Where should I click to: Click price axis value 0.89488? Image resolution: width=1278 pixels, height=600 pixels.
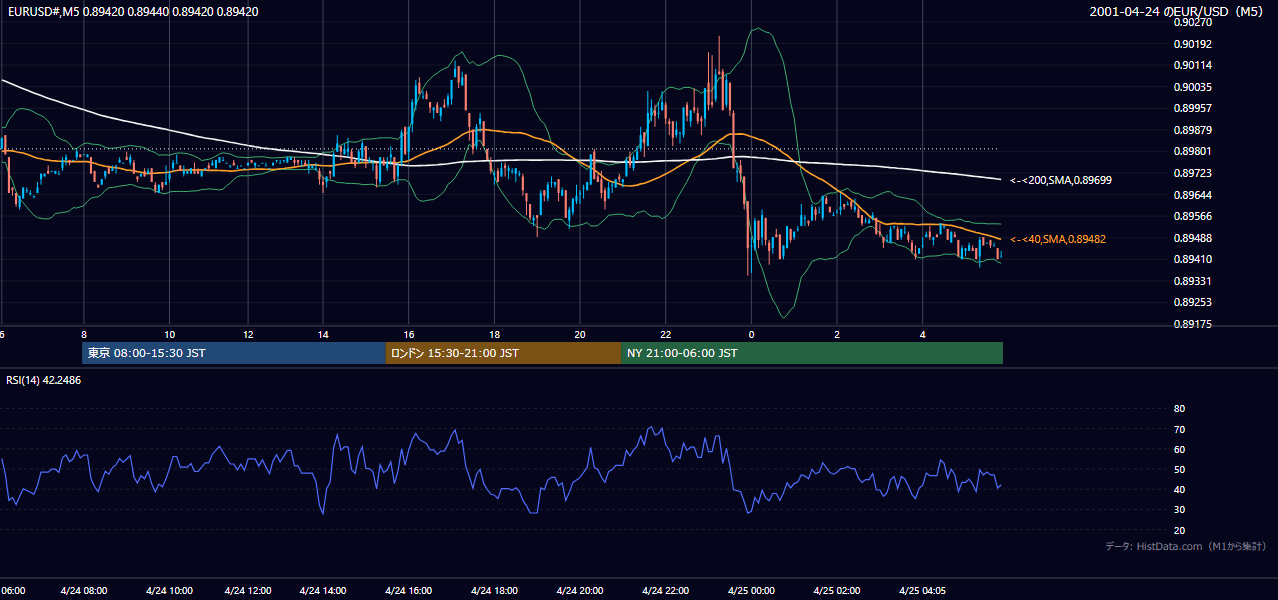pyautogui.click(x=1192, y=238)
